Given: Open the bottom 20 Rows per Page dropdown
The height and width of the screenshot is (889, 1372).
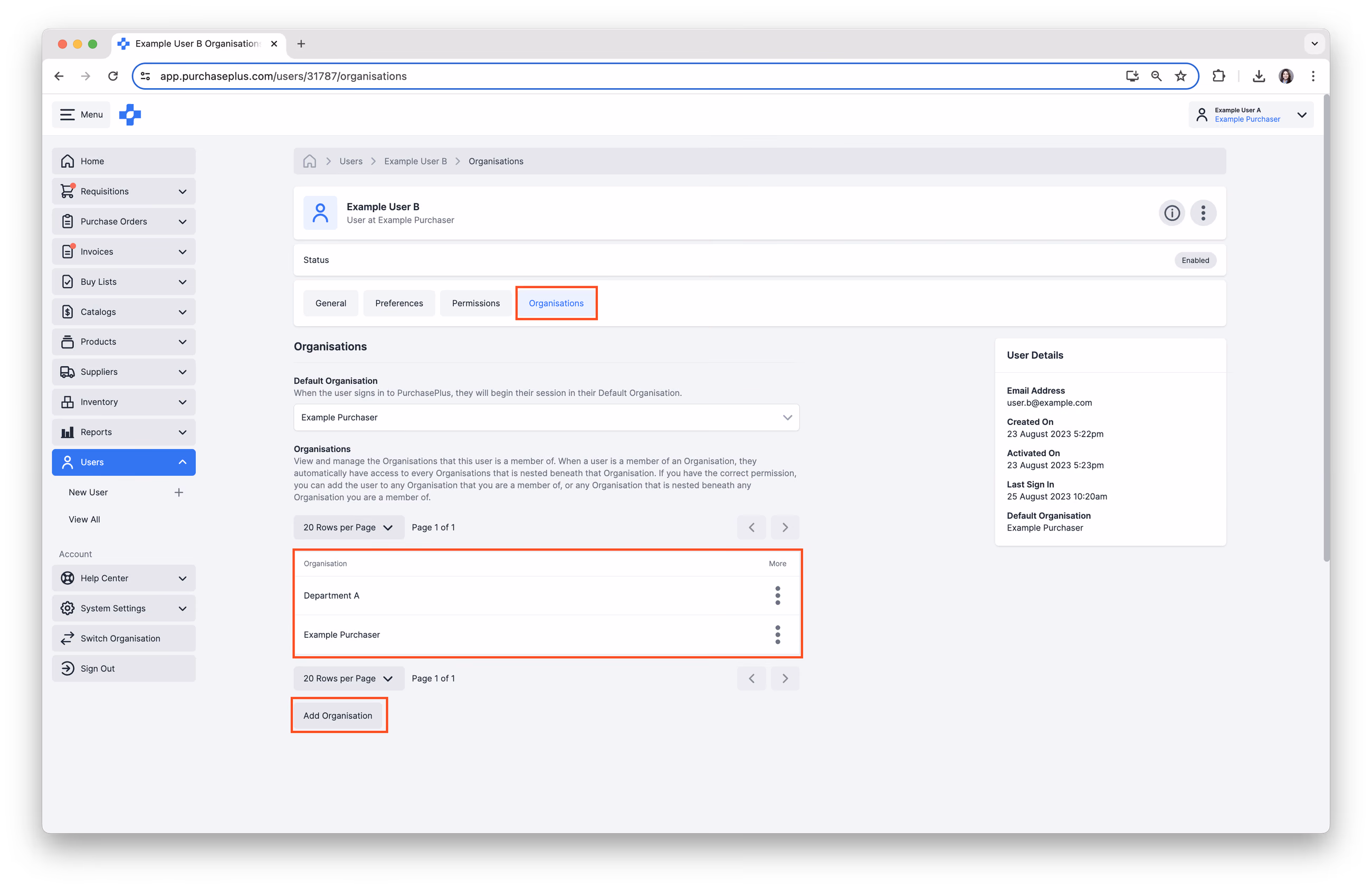Looking at the screenshot, I should pos(349,678).
